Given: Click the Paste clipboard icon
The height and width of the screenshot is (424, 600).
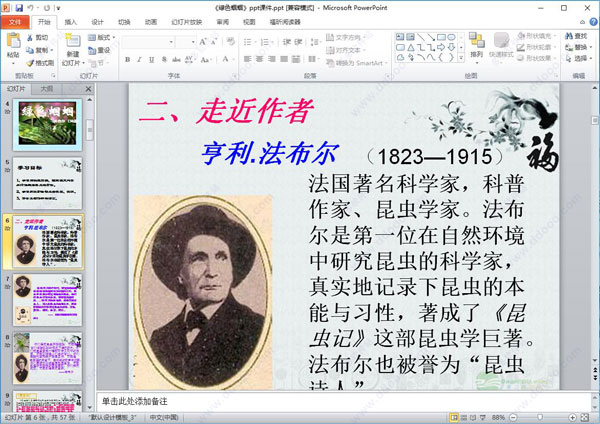Looking at the screenshot, I should pos(13,41).
